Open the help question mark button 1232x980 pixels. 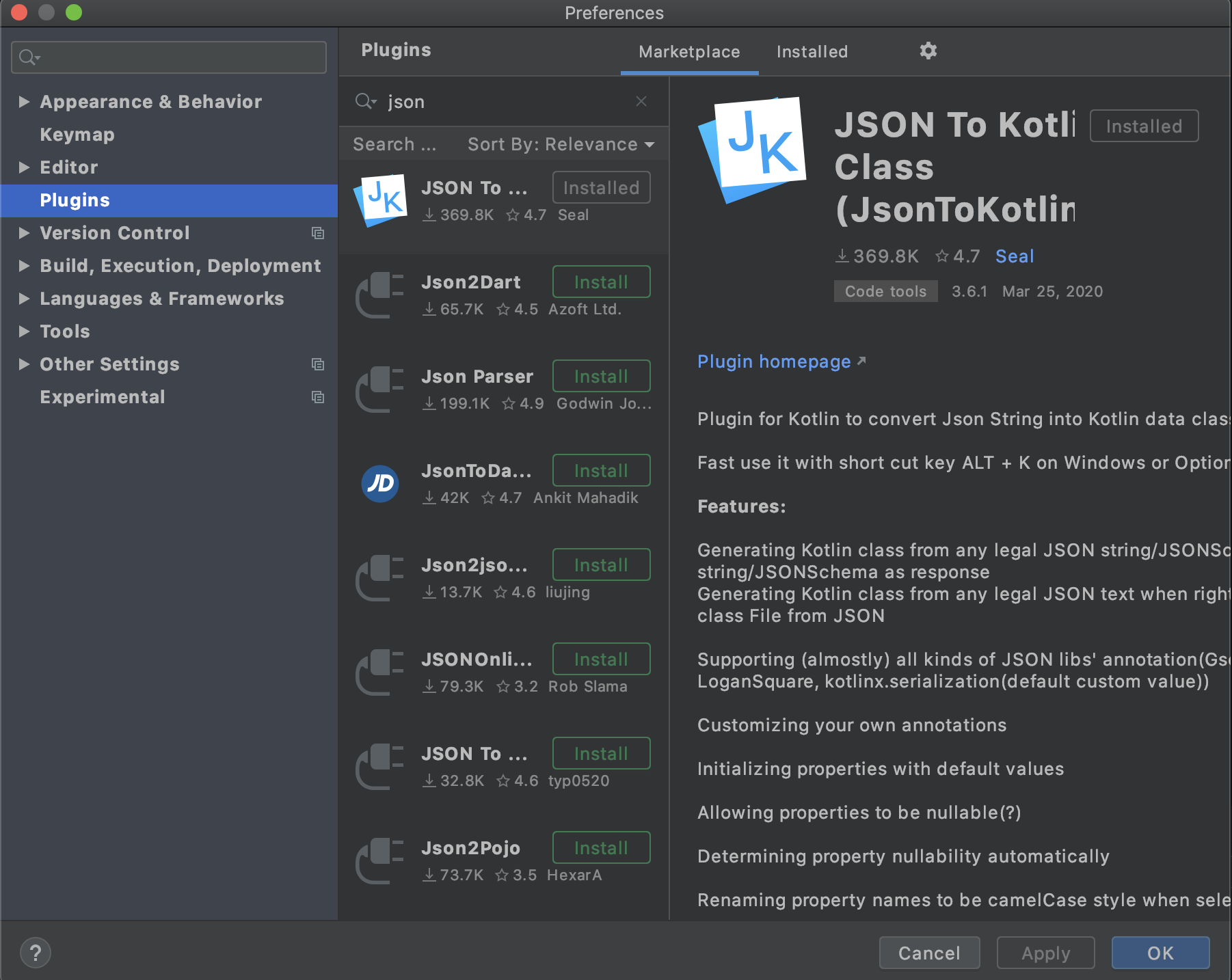tap(36, 953)
